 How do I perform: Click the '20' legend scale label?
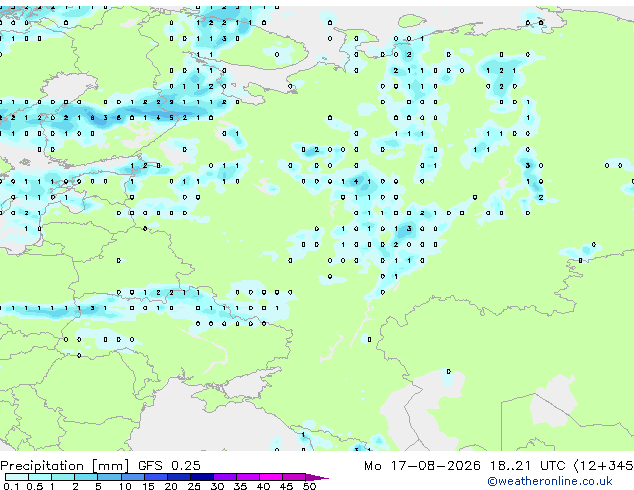[x=171, y=486]
